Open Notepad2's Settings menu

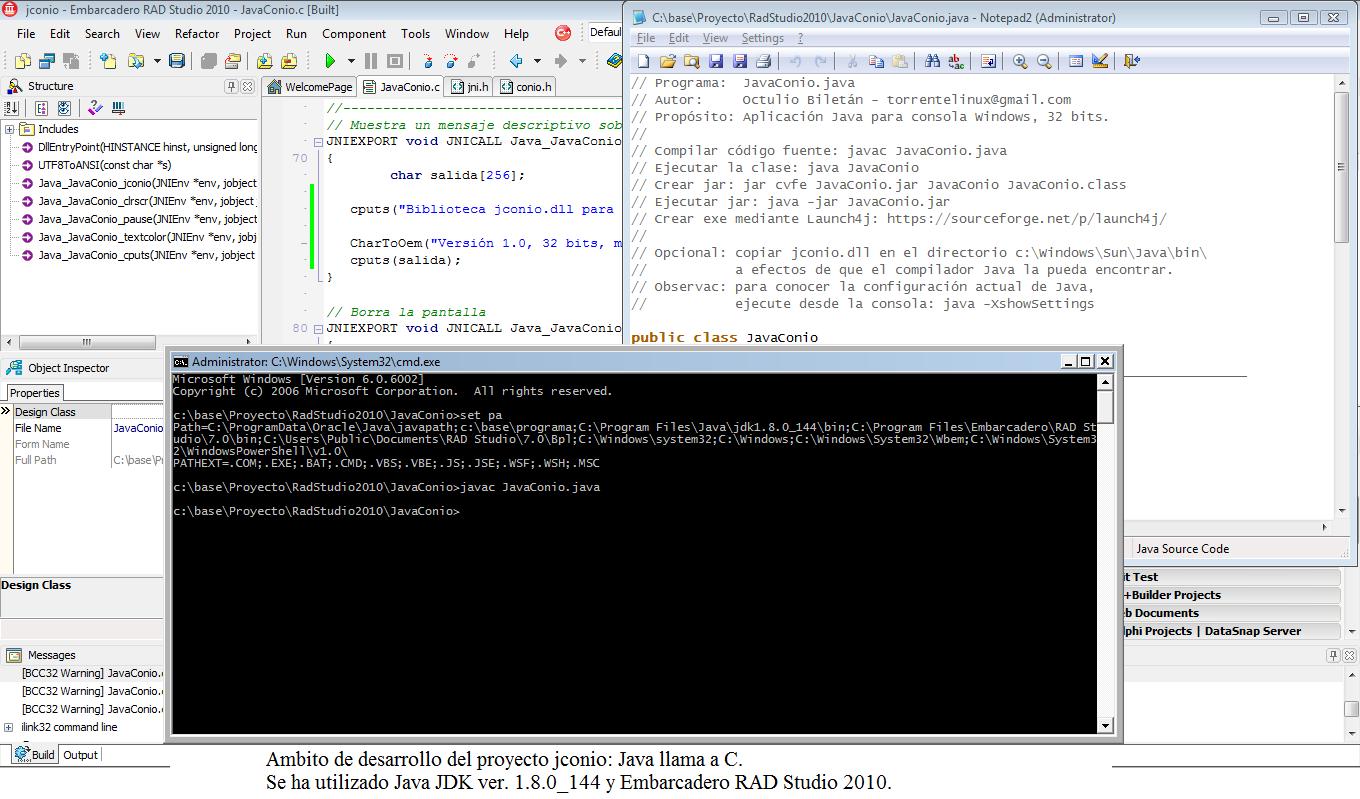coord(762,38)
